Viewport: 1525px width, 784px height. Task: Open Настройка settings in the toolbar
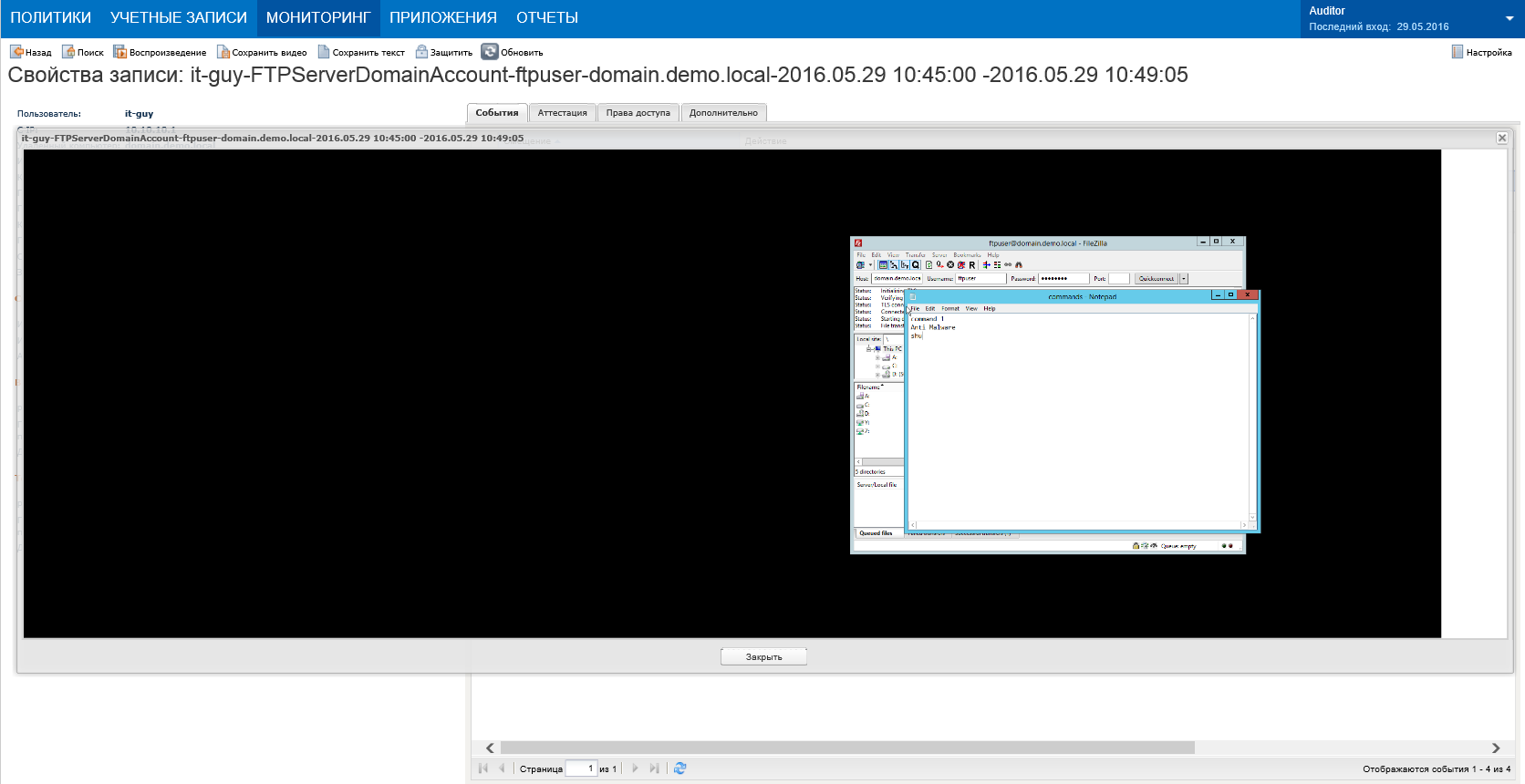(1482, 52)
